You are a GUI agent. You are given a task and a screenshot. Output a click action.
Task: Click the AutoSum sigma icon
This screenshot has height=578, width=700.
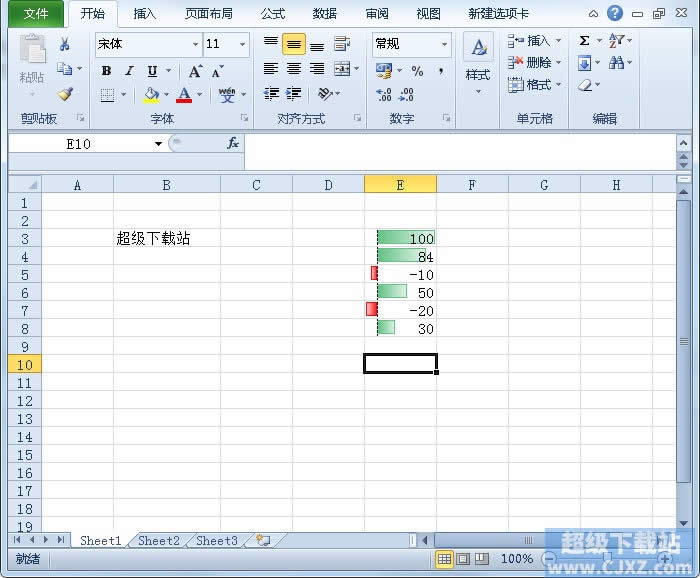click(584, 41)
